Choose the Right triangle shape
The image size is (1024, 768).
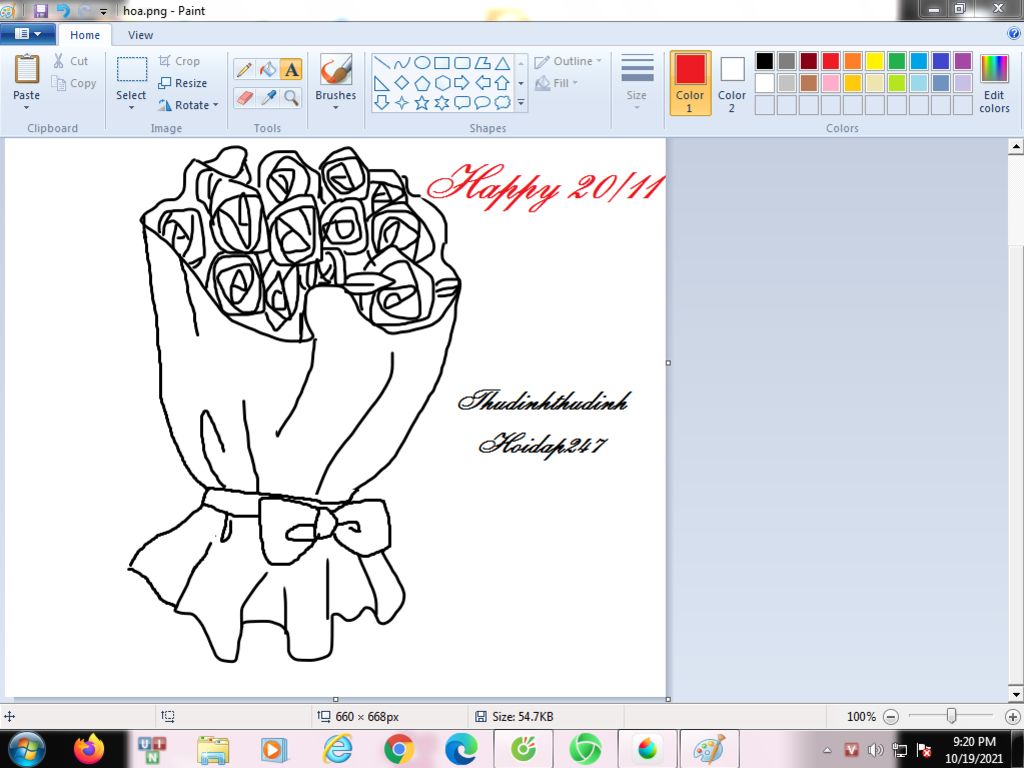point(382,83)
